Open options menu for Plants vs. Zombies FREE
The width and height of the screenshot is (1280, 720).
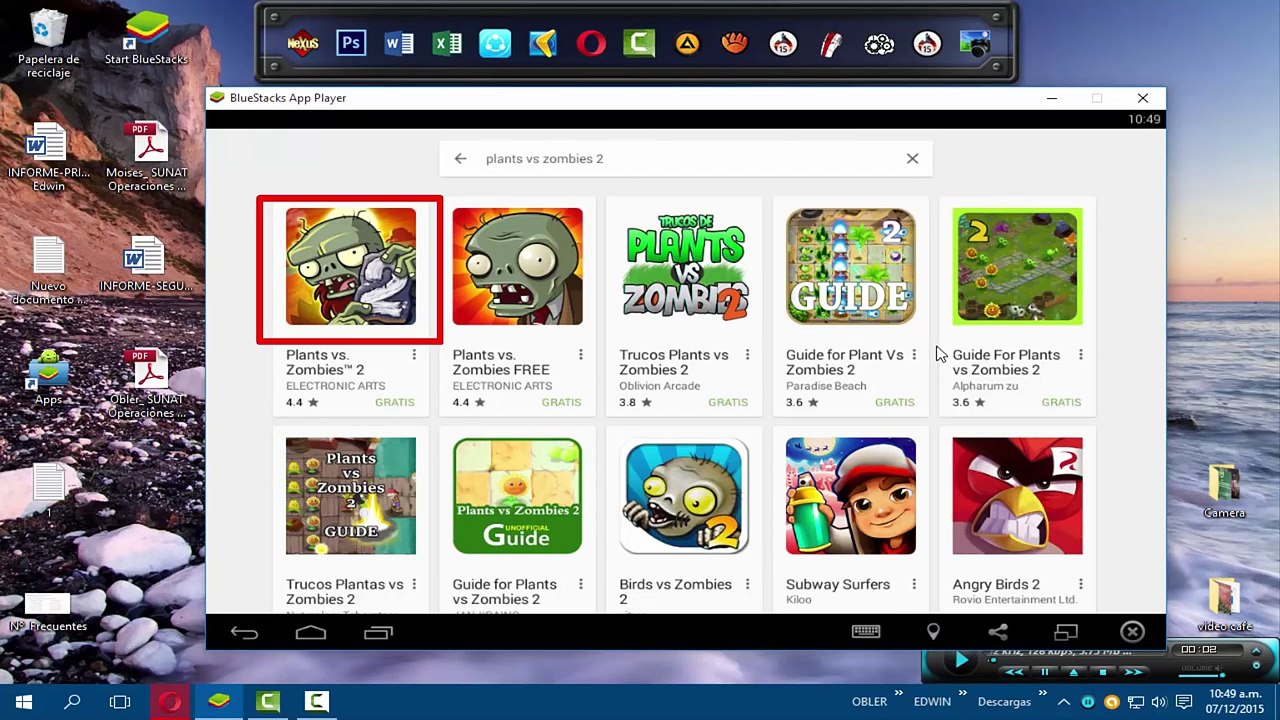click(x=581, y=355)
